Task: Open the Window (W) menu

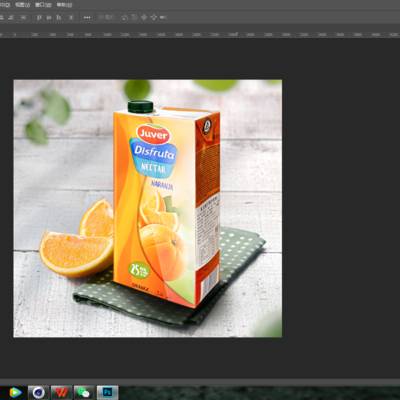Action: tap(43, 5)
